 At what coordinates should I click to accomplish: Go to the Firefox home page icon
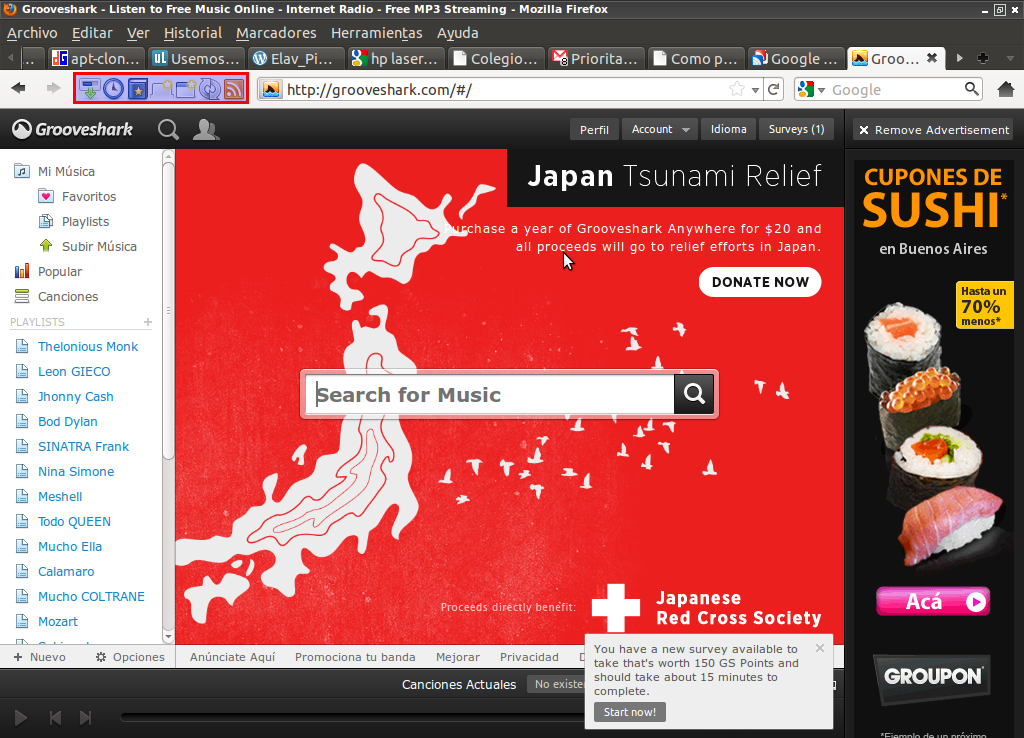[1006, 89]
